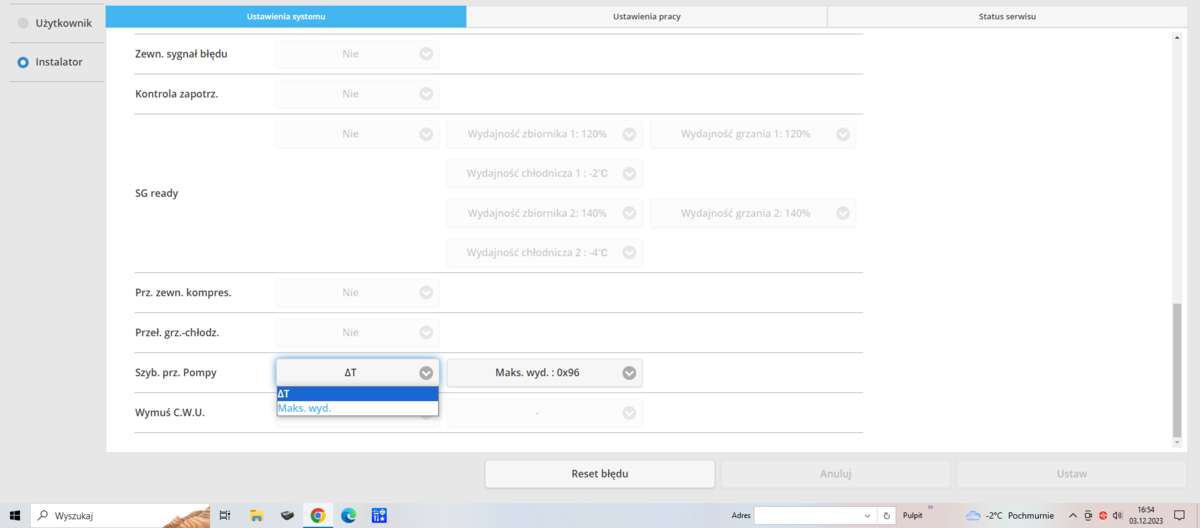Show hidden system tray icons
This screenshot has height=528, width=1200.
coord(1073,515)
